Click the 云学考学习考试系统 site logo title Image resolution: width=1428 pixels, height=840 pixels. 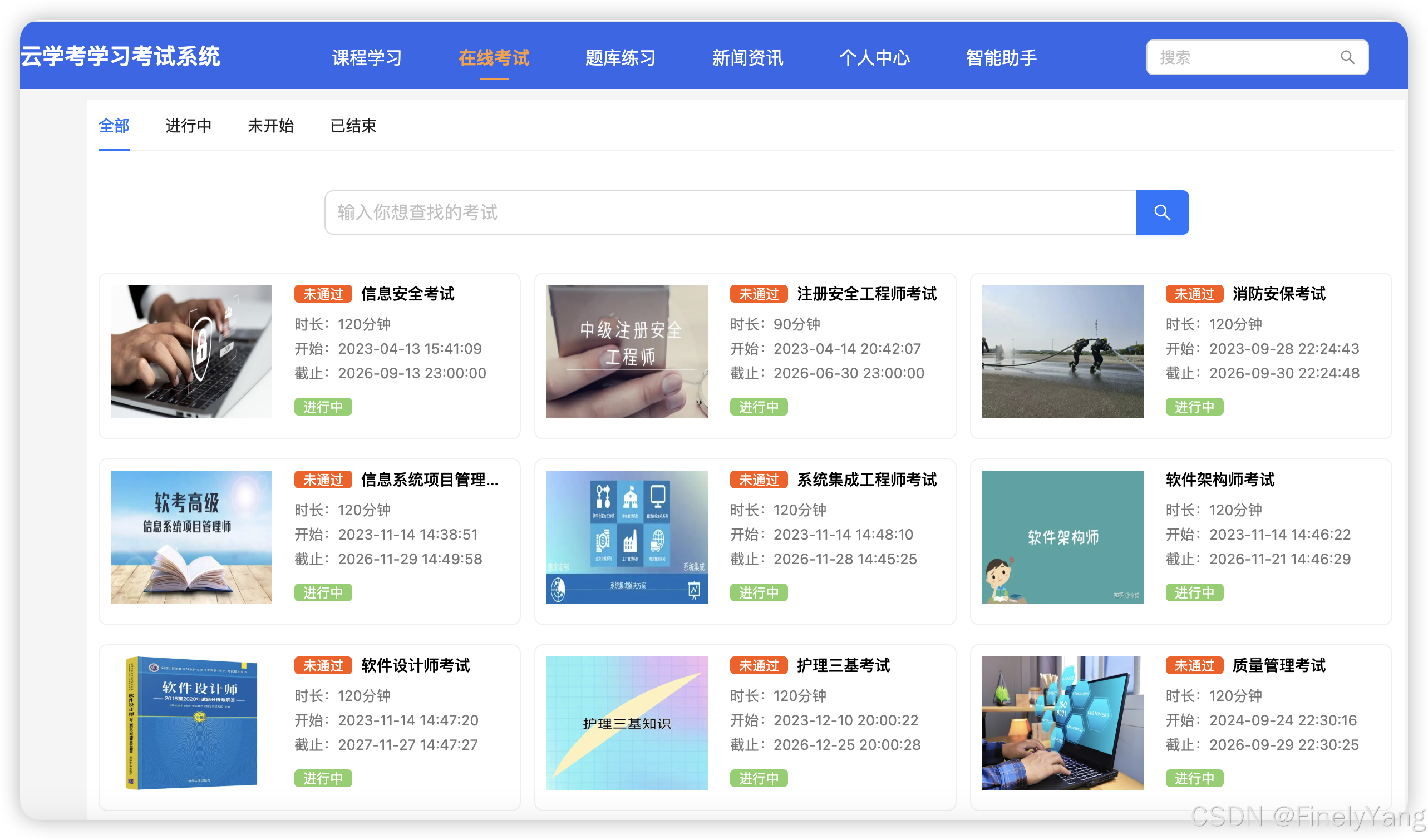click(x=120, y=56)
